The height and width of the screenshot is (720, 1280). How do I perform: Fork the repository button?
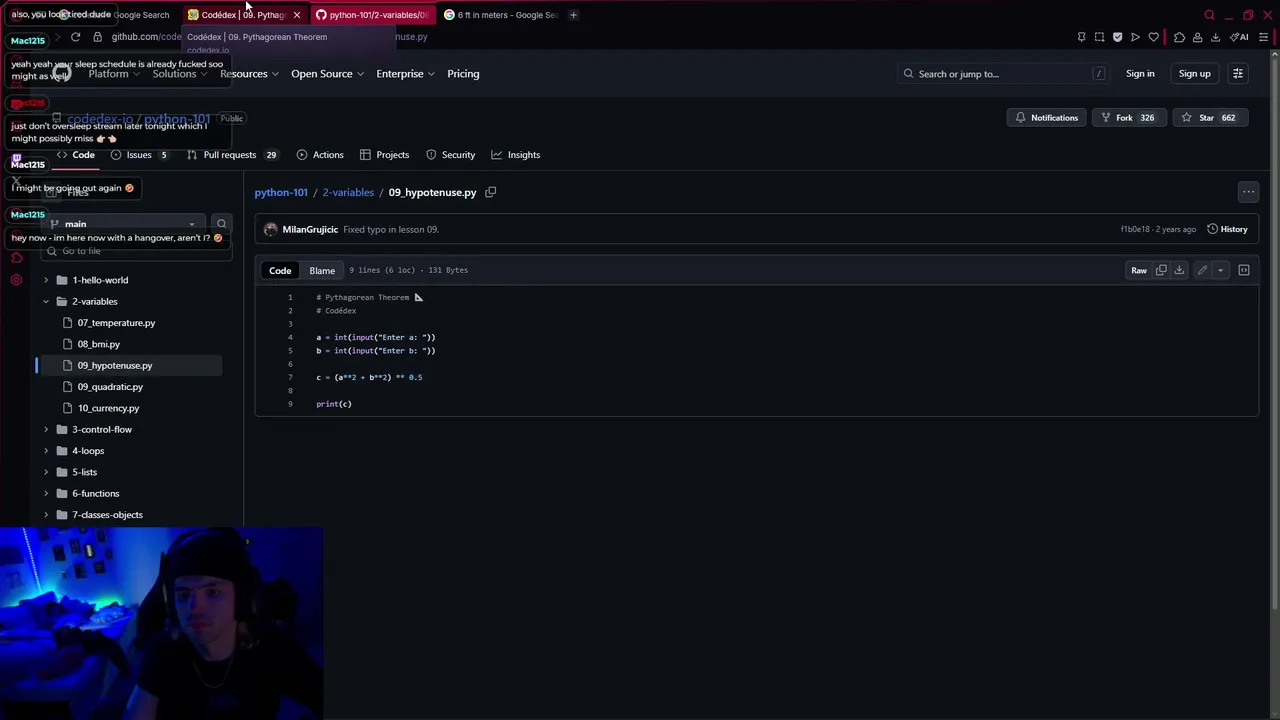pos(1127,118)
